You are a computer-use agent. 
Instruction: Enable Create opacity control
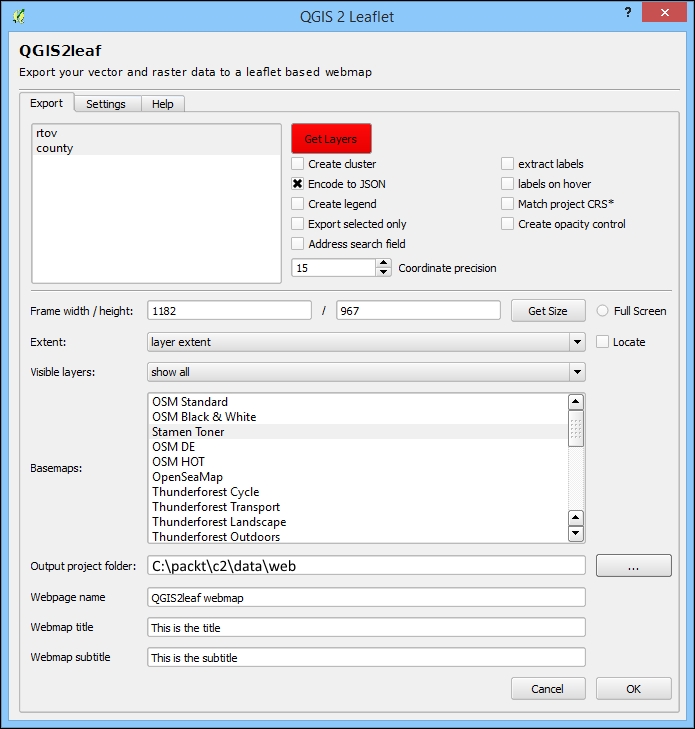[507, 224]
